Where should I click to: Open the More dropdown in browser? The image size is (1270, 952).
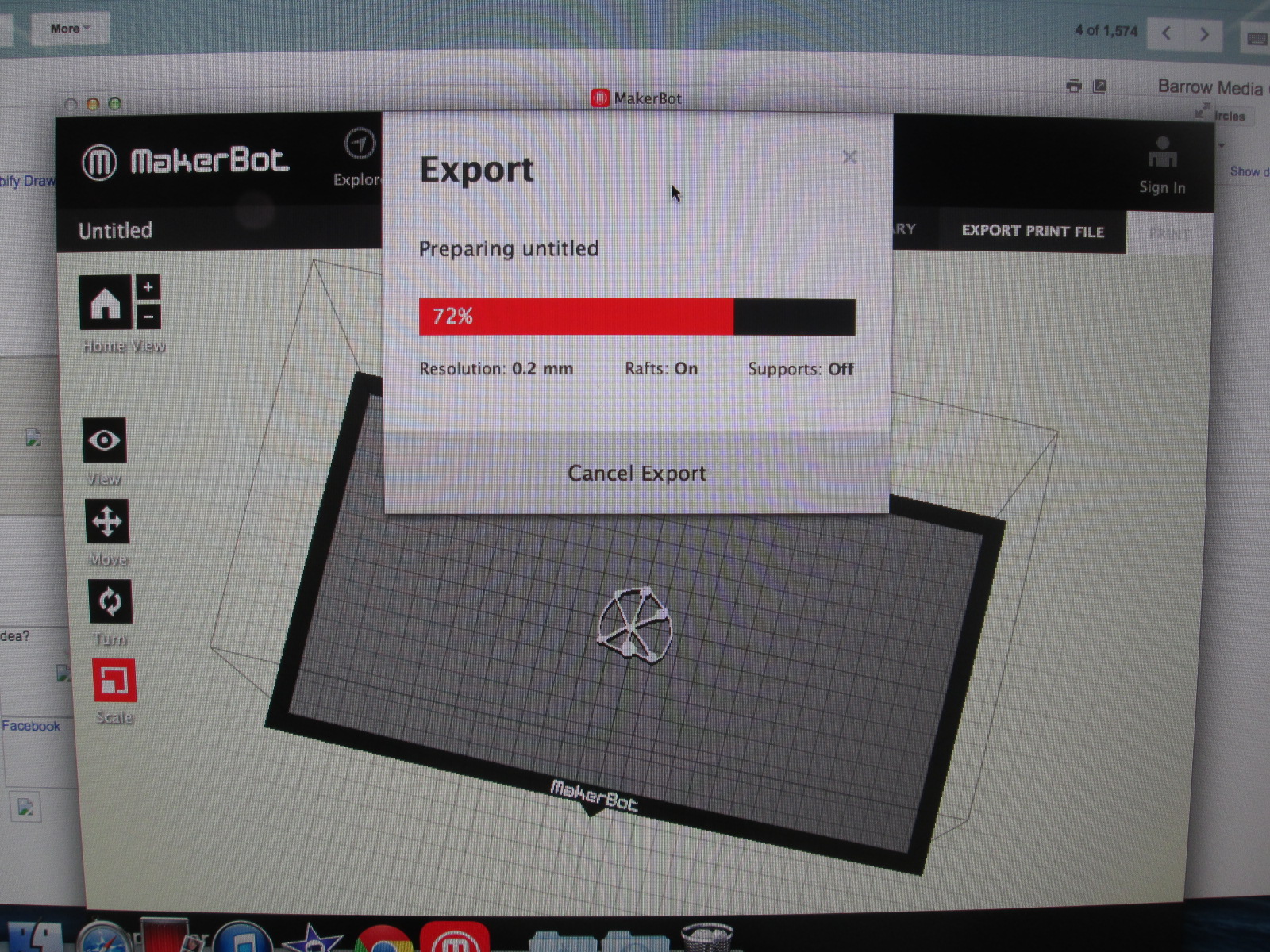(70, 29)
